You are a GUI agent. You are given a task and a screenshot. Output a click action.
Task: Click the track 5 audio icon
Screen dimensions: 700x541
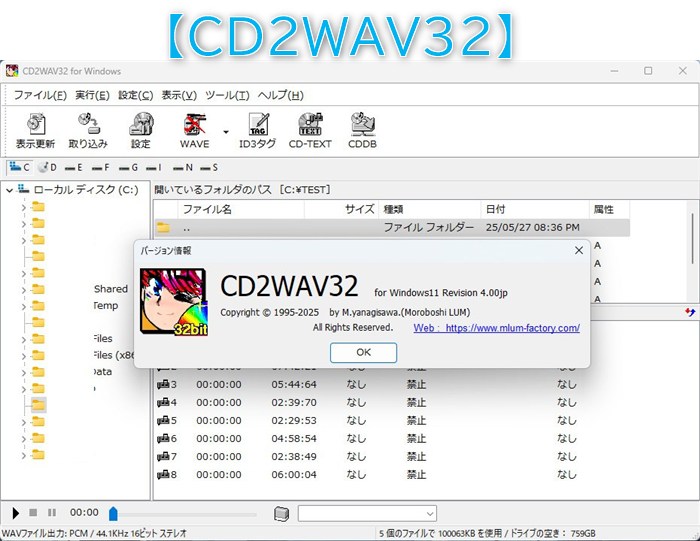163,420
